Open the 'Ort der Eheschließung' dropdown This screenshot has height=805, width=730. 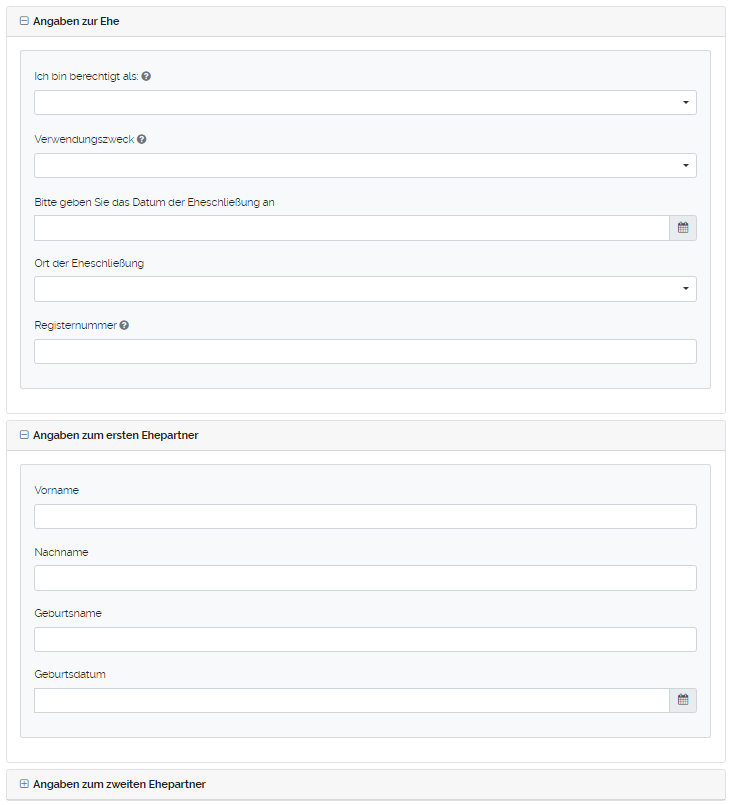point(365,289)
